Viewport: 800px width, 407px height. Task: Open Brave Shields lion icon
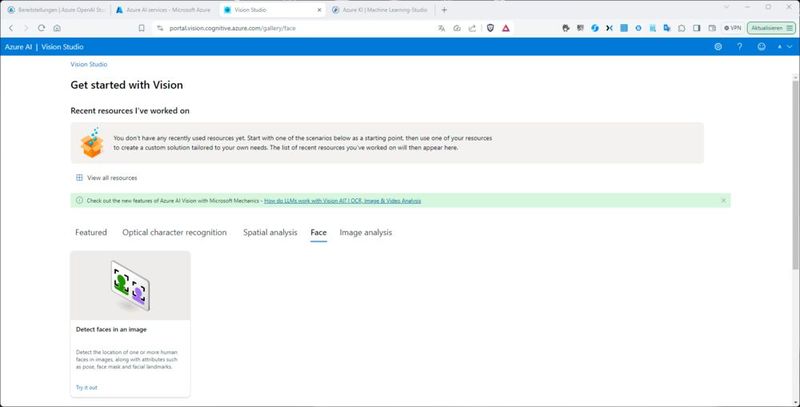490,28
